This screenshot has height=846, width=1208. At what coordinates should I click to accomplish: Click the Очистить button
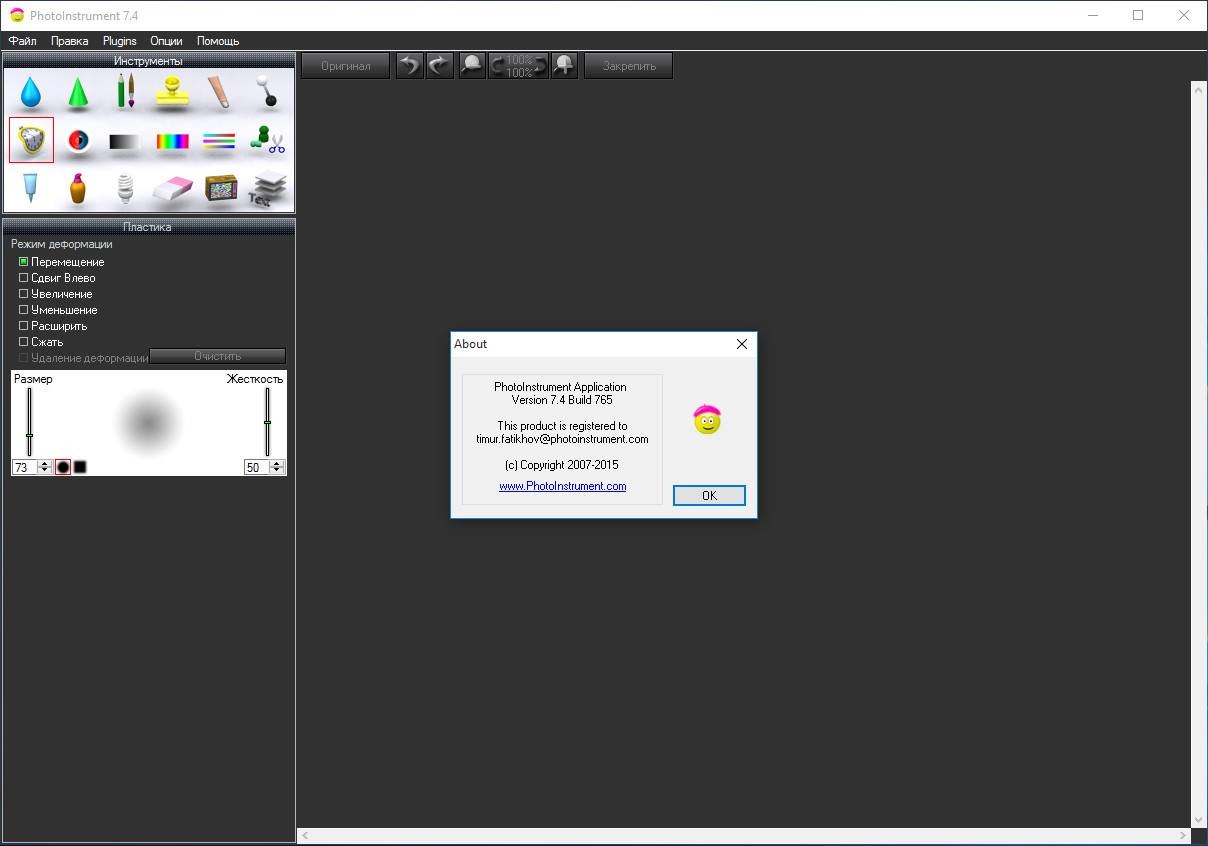pos(218,356)
